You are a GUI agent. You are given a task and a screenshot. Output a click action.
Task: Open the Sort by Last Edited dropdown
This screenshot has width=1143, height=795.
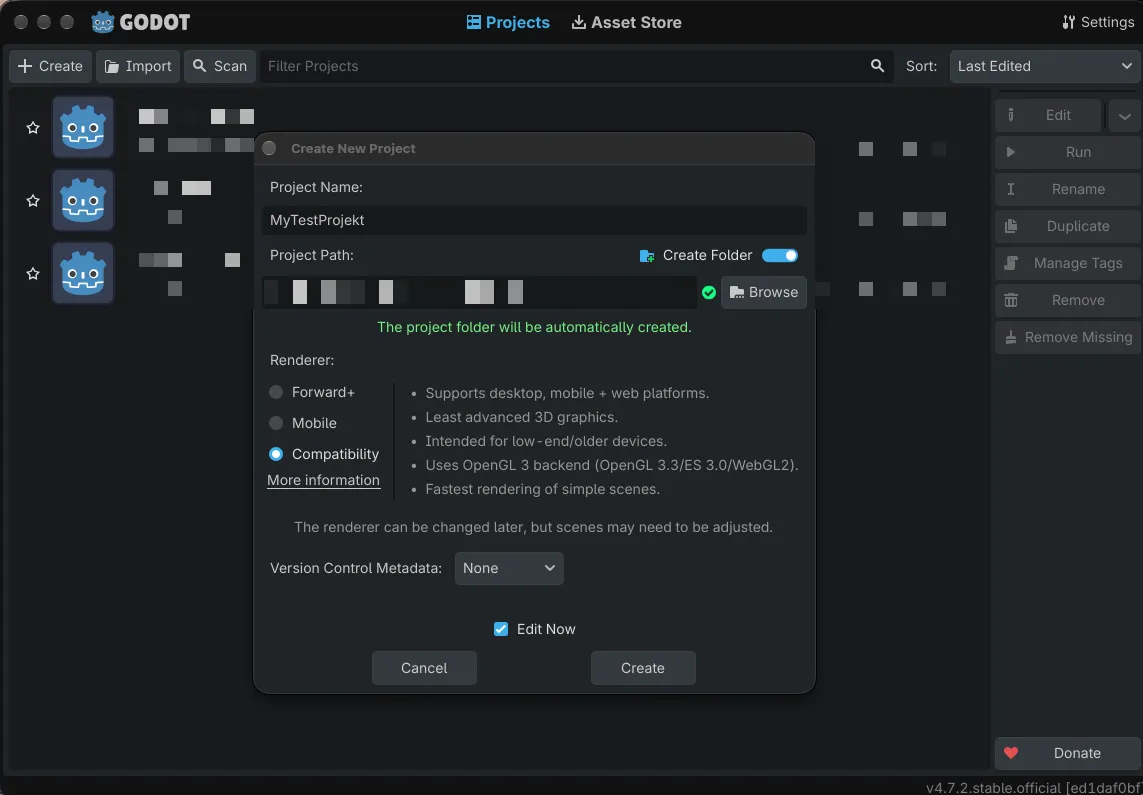(x=1045, y=66)
